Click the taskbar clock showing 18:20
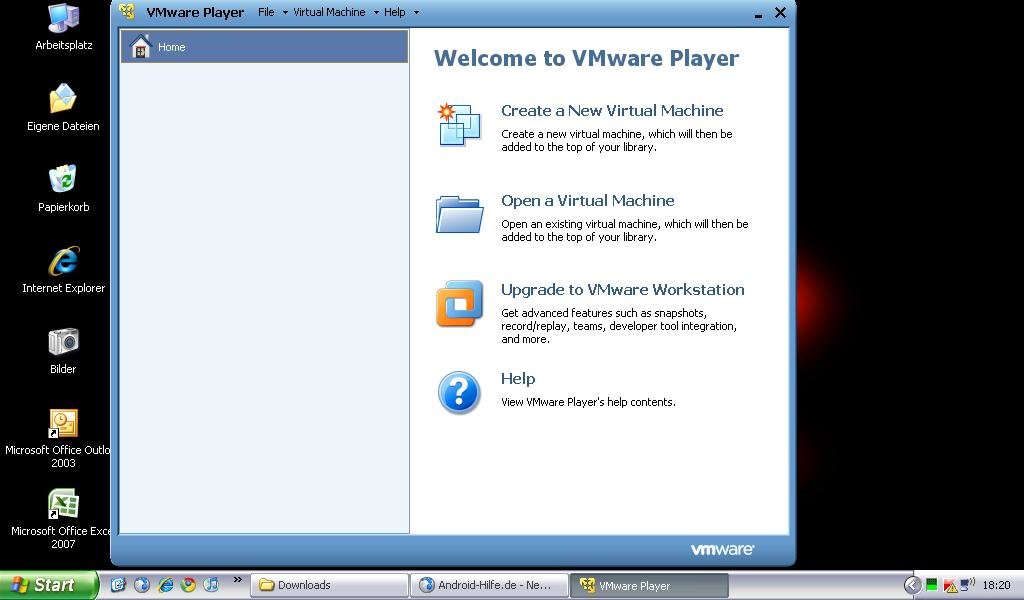Screen dimensions: 1024x600 (x=996, y=585)
